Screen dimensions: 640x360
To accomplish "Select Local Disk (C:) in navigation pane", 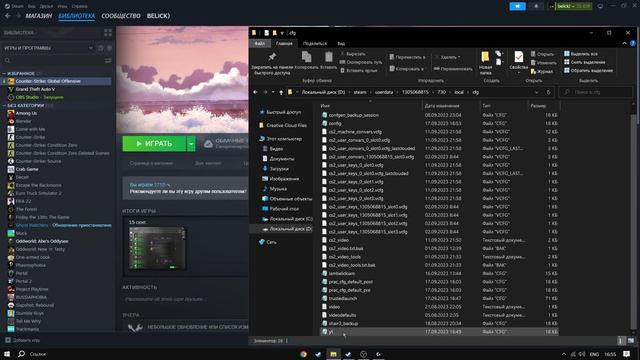I will [291, 219].
